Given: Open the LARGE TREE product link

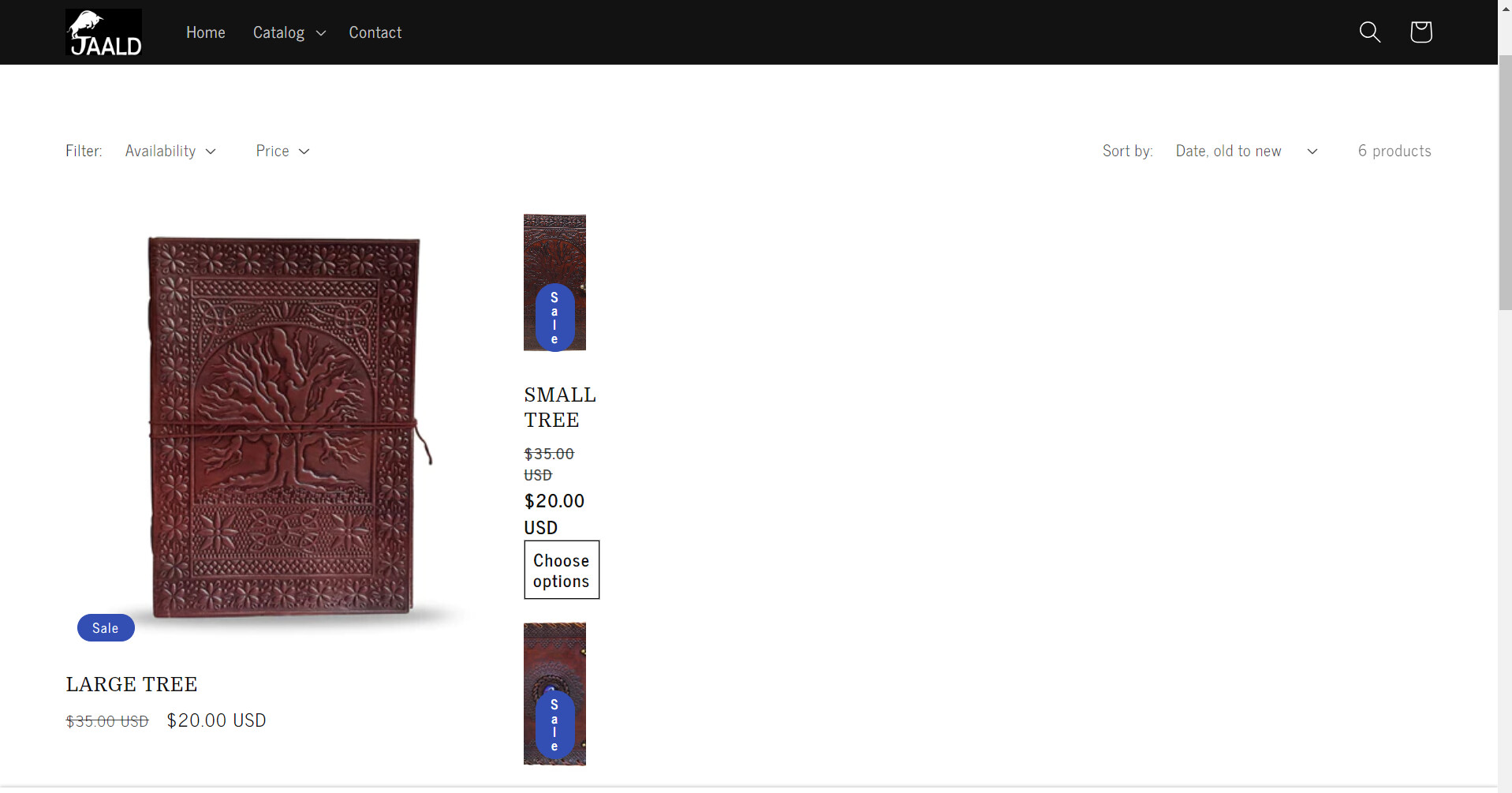Looking at the screenshot, I should click(132, 684).
